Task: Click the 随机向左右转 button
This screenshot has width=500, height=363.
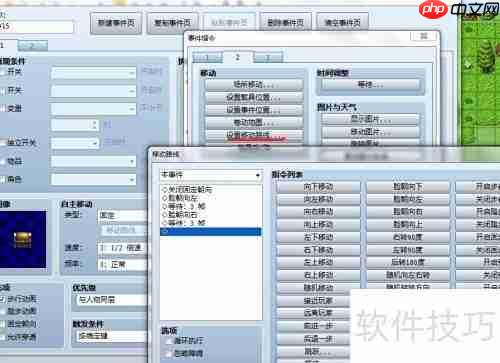Action: [408, 275]
